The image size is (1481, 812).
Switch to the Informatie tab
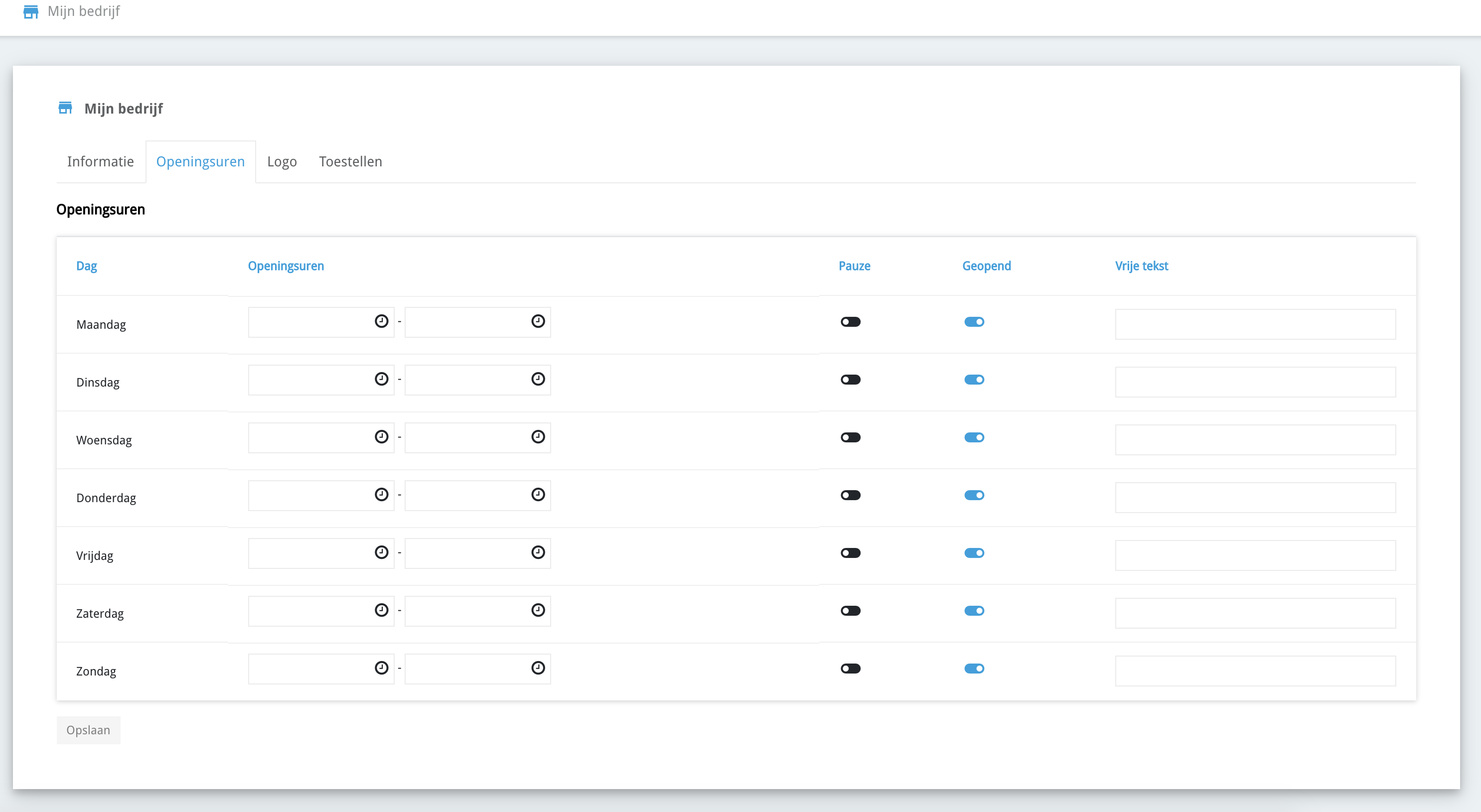click(x=100, y=161)
